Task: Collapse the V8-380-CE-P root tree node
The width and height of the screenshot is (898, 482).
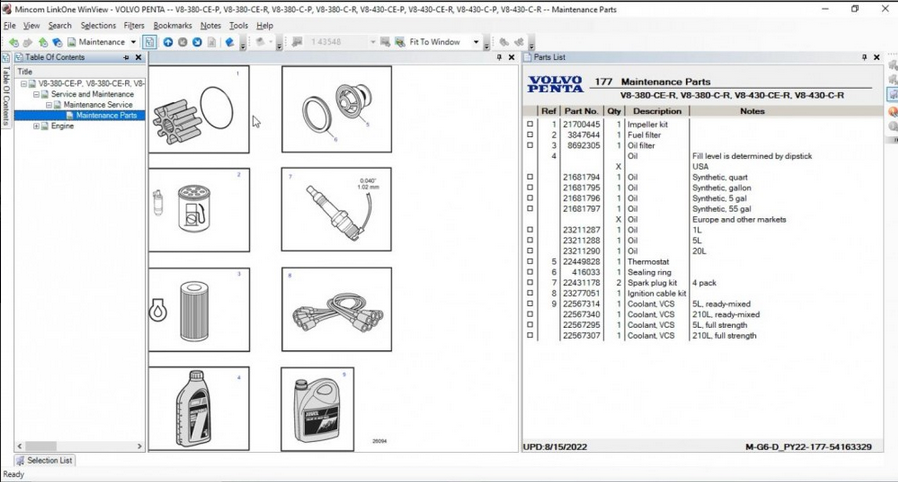Action: pos(23,84)
